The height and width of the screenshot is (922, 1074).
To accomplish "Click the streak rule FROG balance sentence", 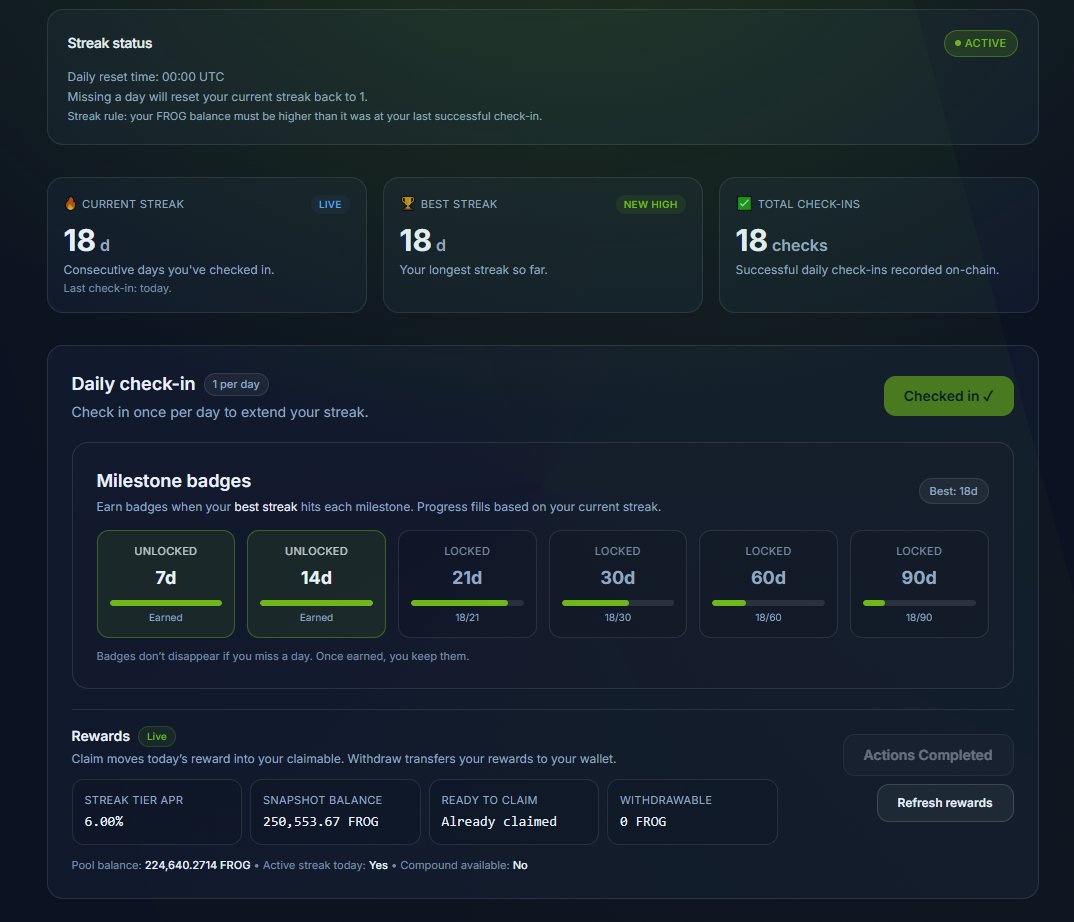I will 304,116.
